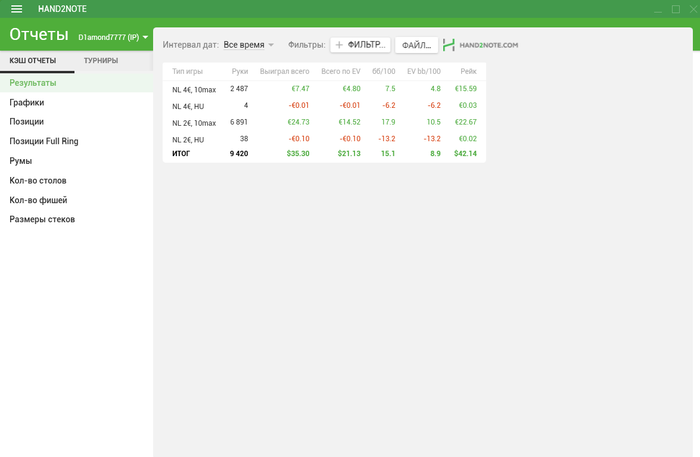Sort by the Рейк column header
Image resolution: width=700 pixels, height=457 pixels.
468,71
